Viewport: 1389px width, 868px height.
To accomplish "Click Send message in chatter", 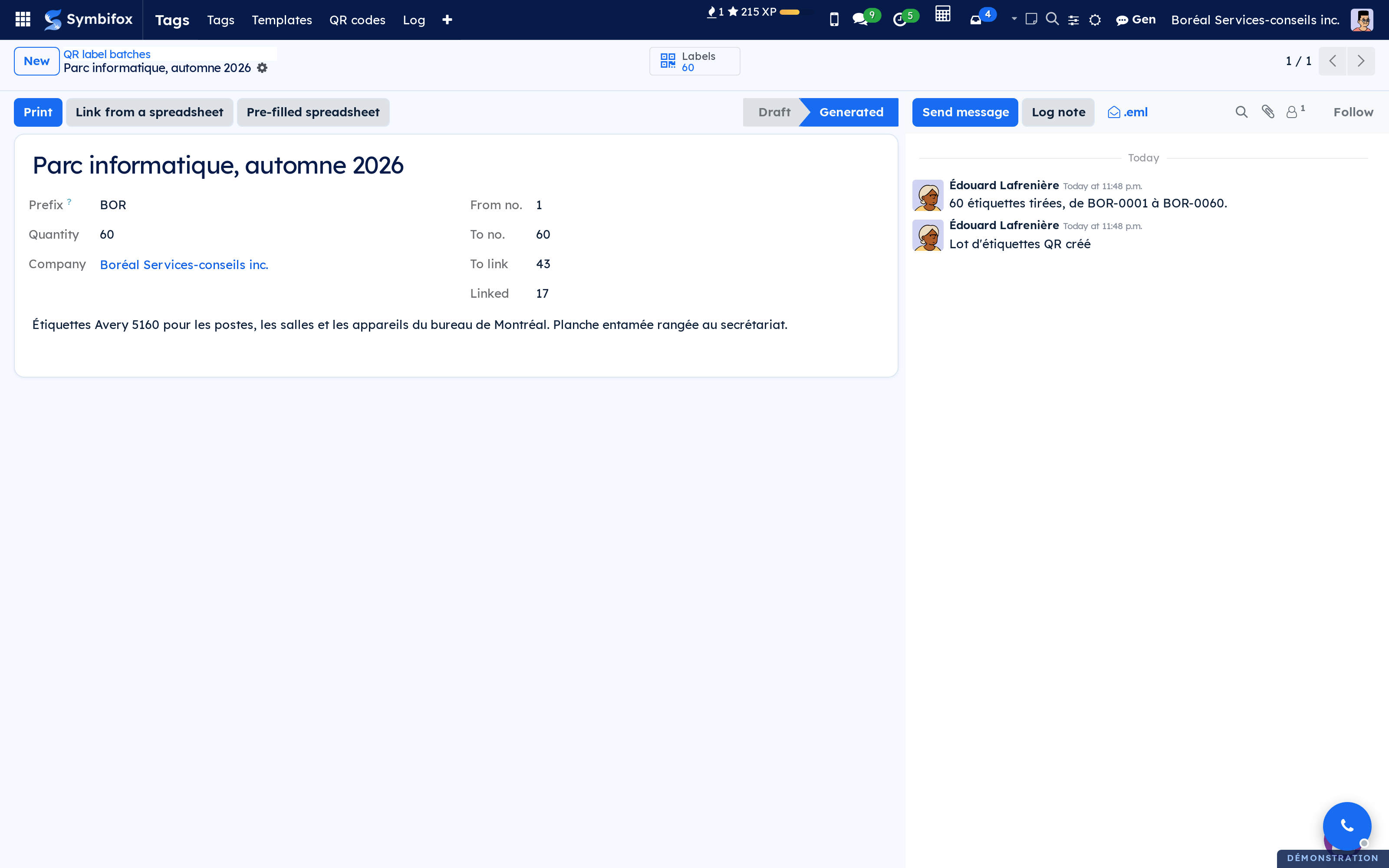I will click(965, 112).
